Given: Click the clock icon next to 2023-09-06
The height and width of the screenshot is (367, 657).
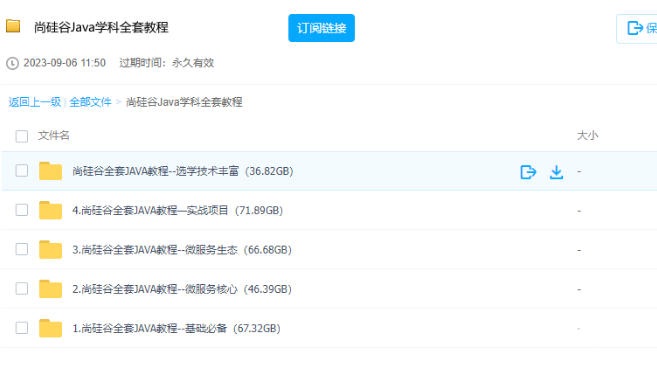Looking at the screenshot, I should [12, 63].
